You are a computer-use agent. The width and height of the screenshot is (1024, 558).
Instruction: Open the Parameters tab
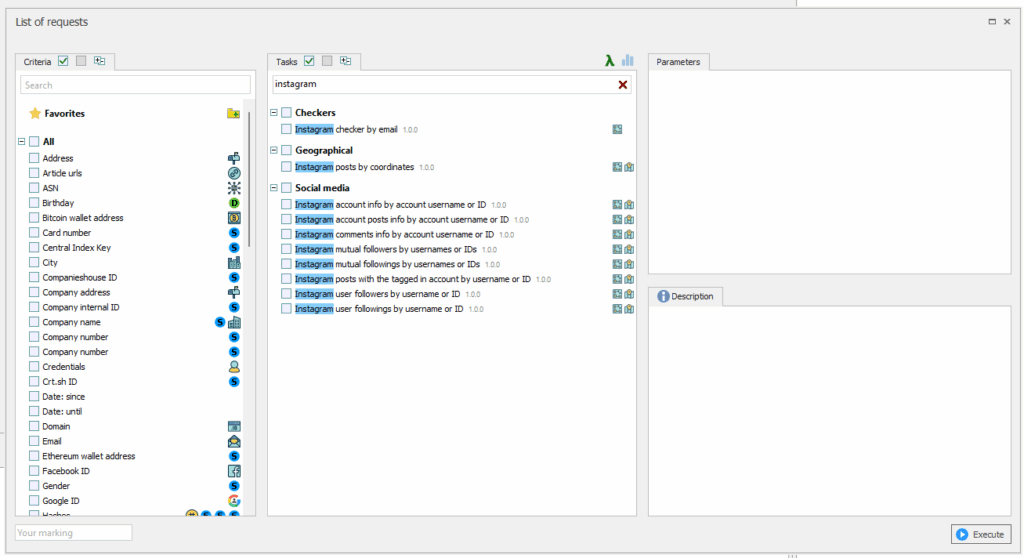(x=678, y=61)
